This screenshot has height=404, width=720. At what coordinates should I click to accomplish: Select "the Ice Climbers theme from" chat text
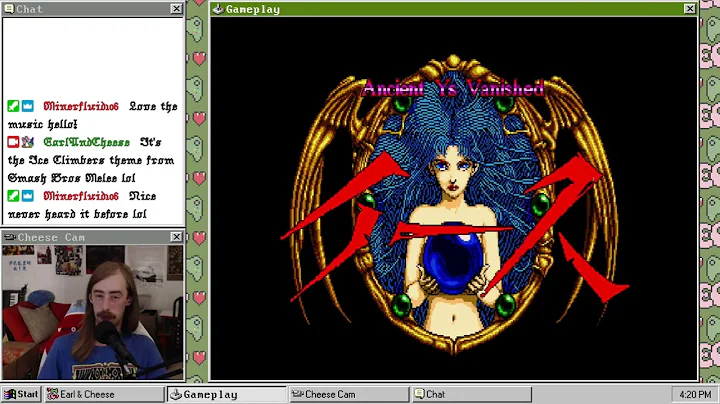click(91, 160)
